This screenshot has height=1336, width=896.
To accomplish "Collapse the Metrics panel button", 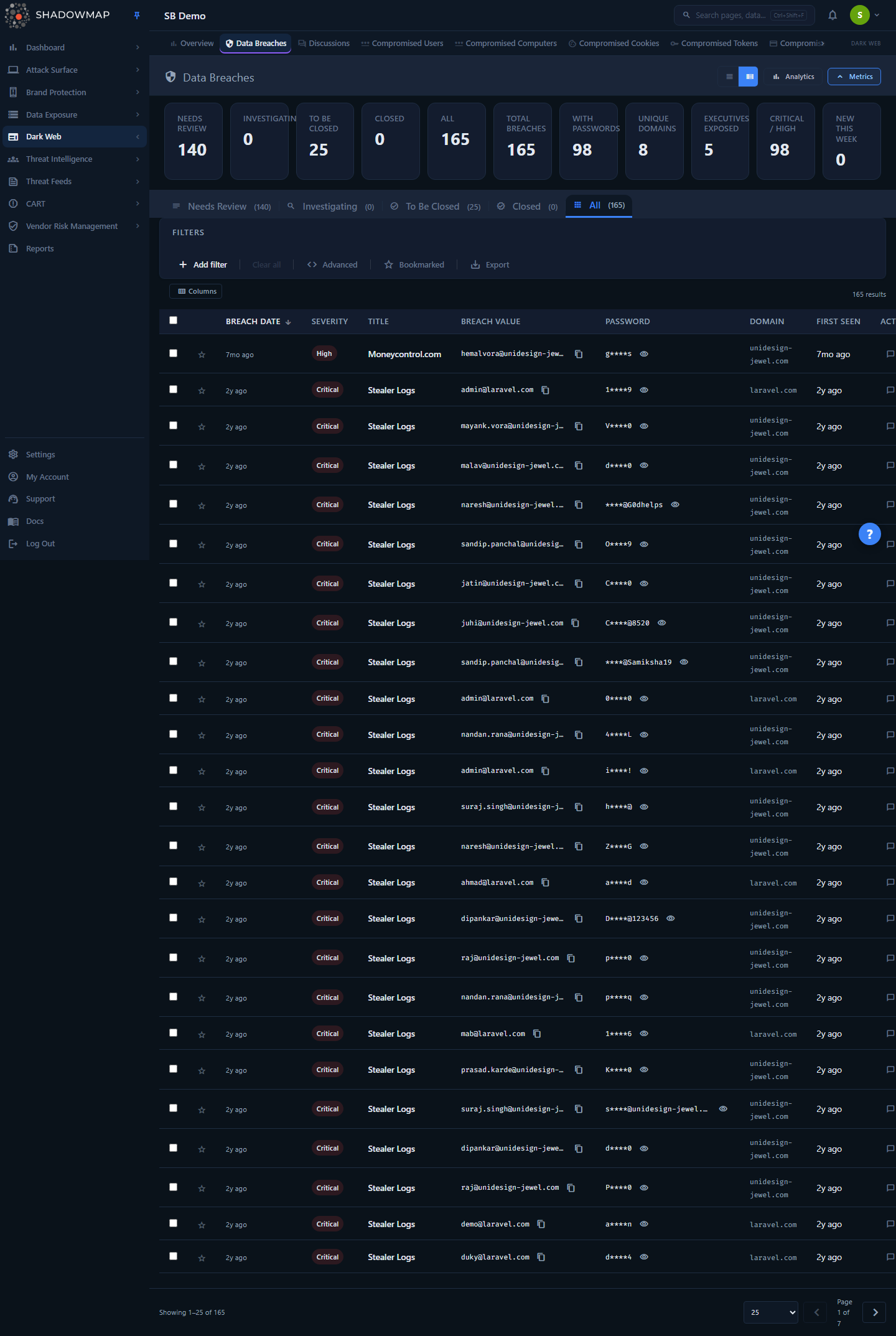I will [854, 77].
